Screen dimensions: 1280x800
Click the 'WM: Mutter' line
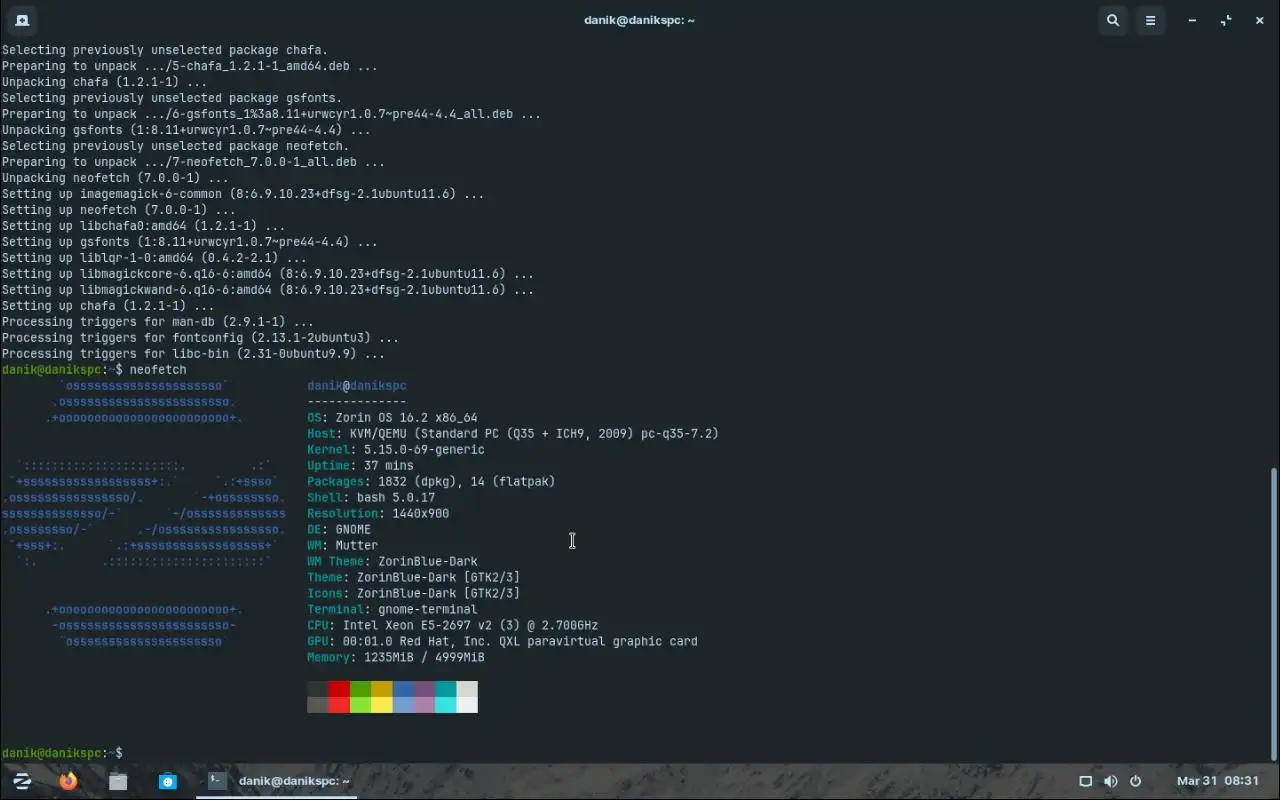[x=342, y=546]
